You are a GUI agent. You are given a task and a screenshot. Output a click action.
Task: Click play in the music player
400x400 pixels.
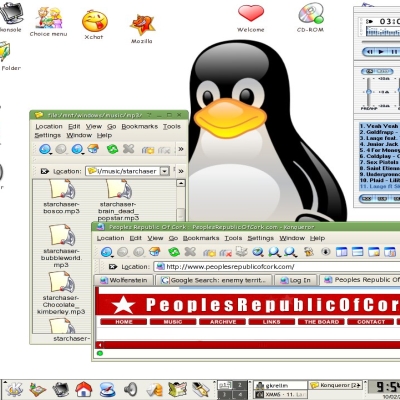(x=381, y=52)
